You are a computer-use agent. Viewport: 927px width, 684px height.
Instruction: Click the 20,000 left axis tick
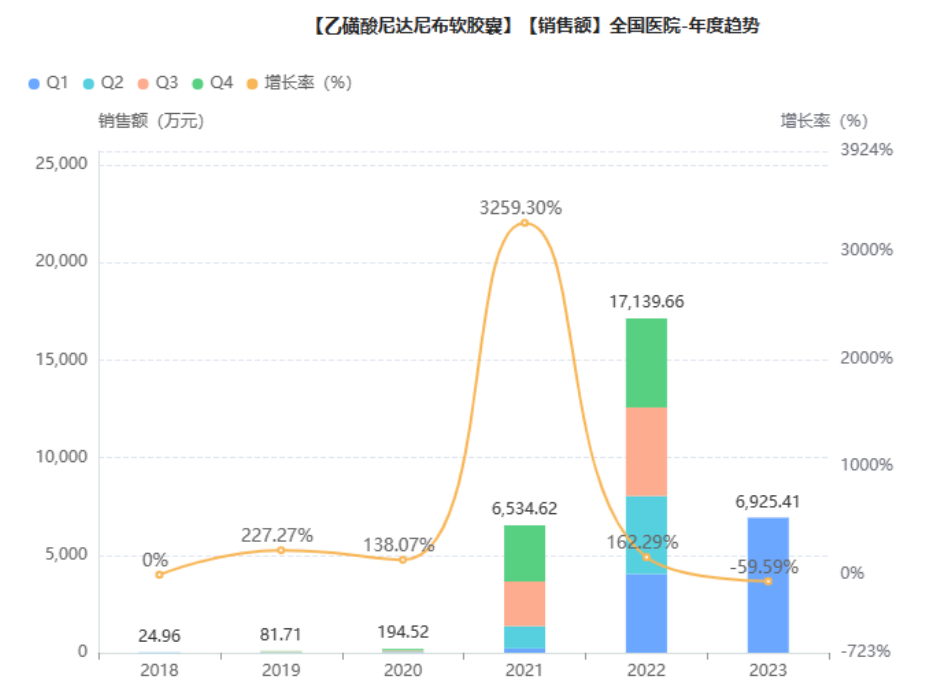coord(61,261)
